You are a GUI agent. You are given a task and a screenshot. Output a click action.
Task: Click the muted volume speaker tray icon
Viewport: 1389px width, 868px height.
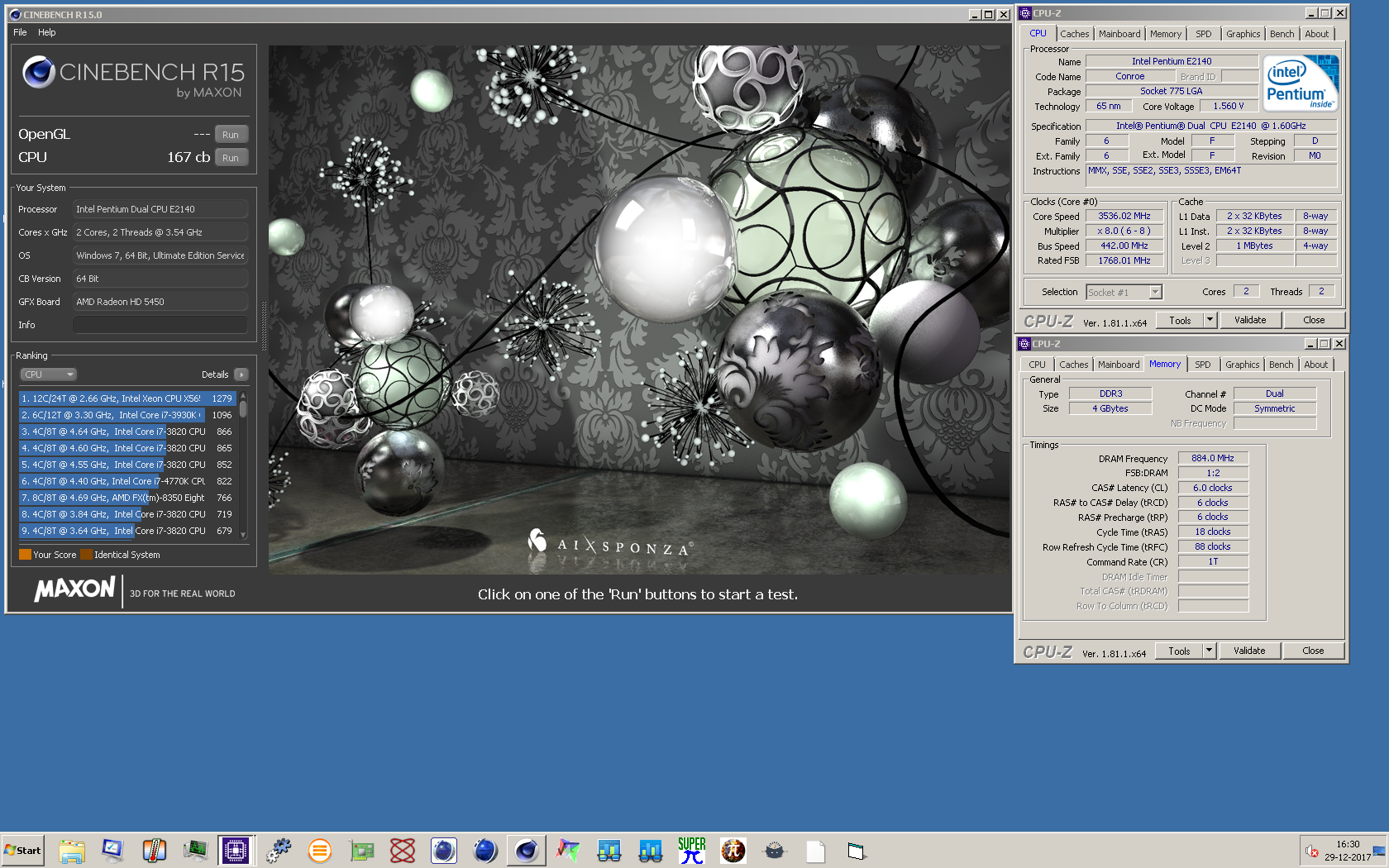(1311, 851)
